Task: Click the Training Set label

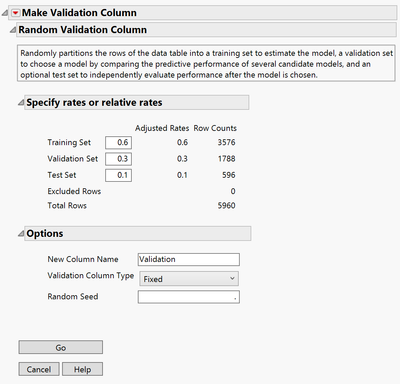Action: click(69, 143)
